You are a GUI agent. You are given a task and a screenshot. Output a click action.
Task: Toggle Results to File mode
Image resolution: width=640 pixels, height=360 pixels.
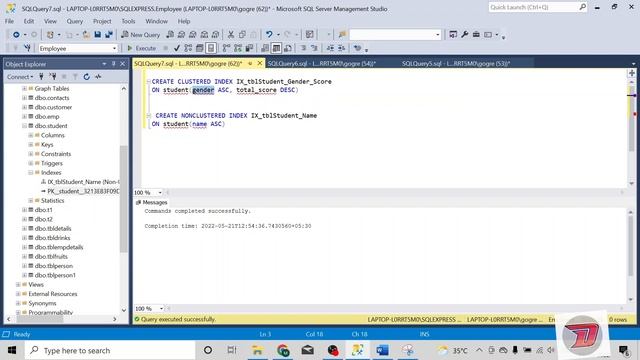[x=288, y=48]
